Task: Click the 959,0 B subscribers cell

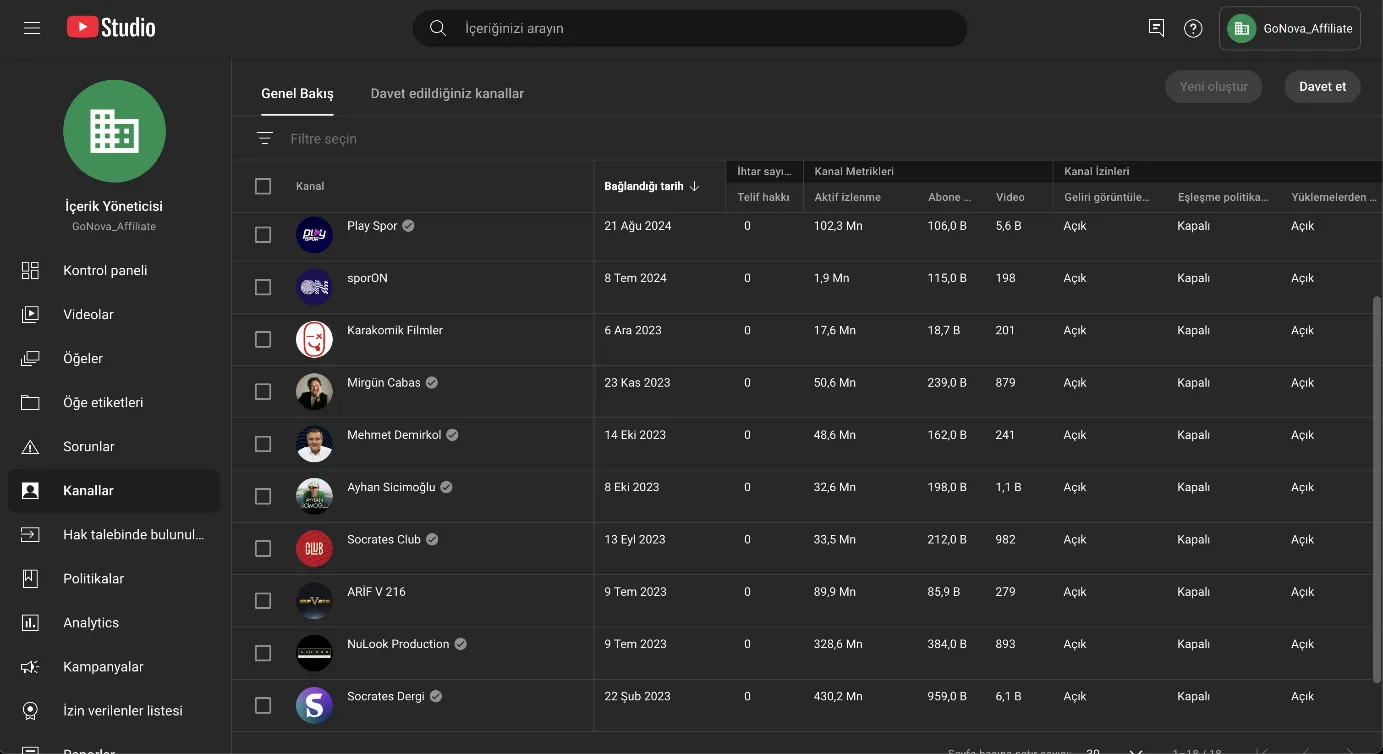Action: pos(947,696)
